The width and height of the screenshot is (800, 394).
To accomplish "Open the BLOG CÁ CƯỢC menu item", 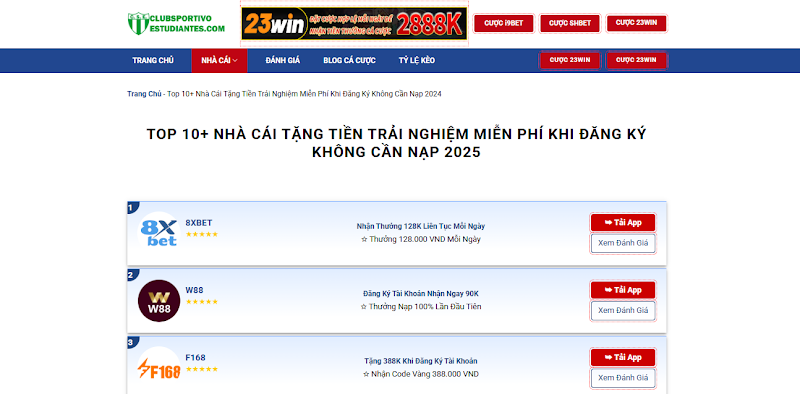I will pyautogui.click(x=349, y=60).
